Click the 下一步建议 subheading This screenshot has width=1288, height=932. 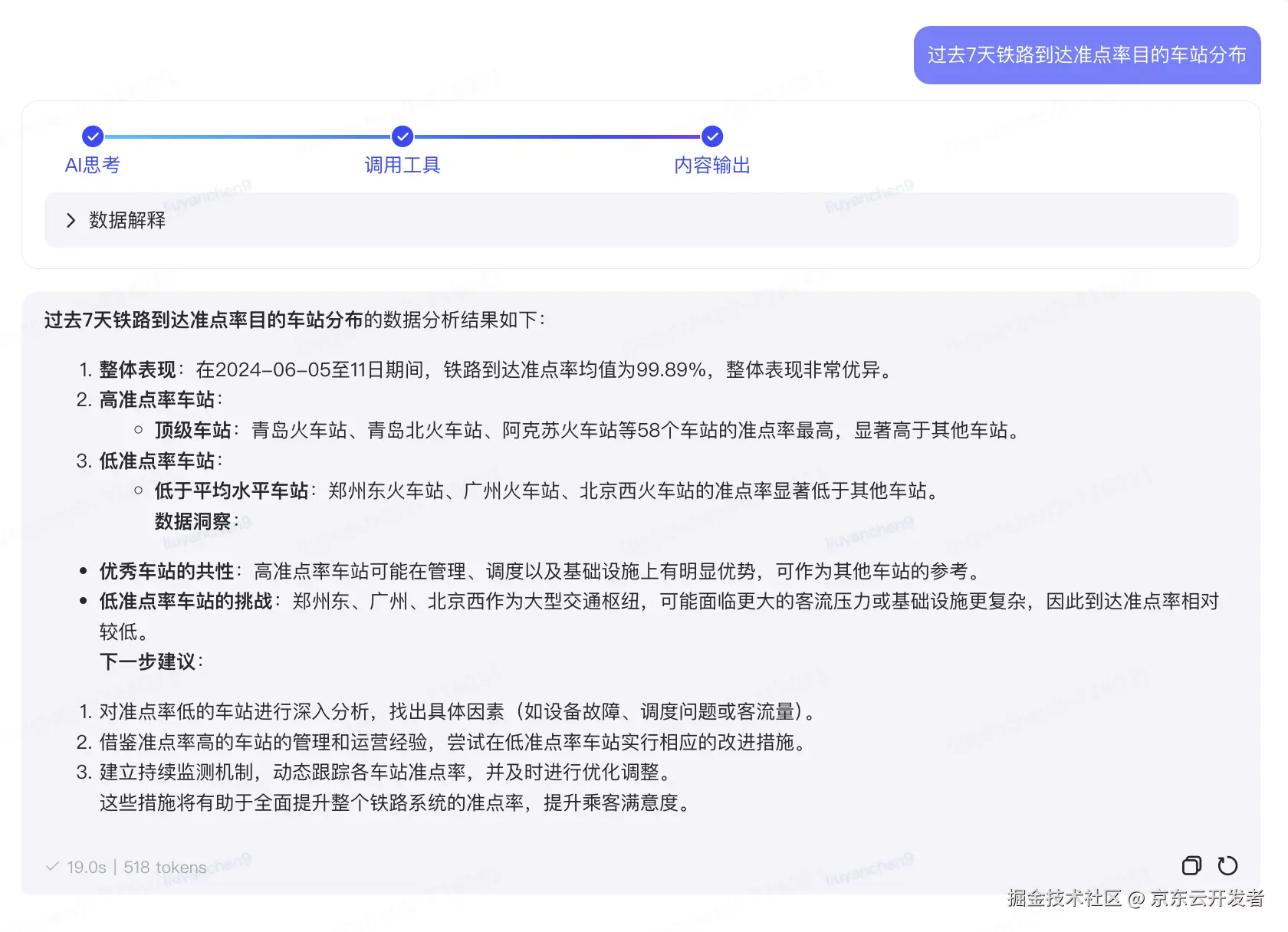click(151, 662)
